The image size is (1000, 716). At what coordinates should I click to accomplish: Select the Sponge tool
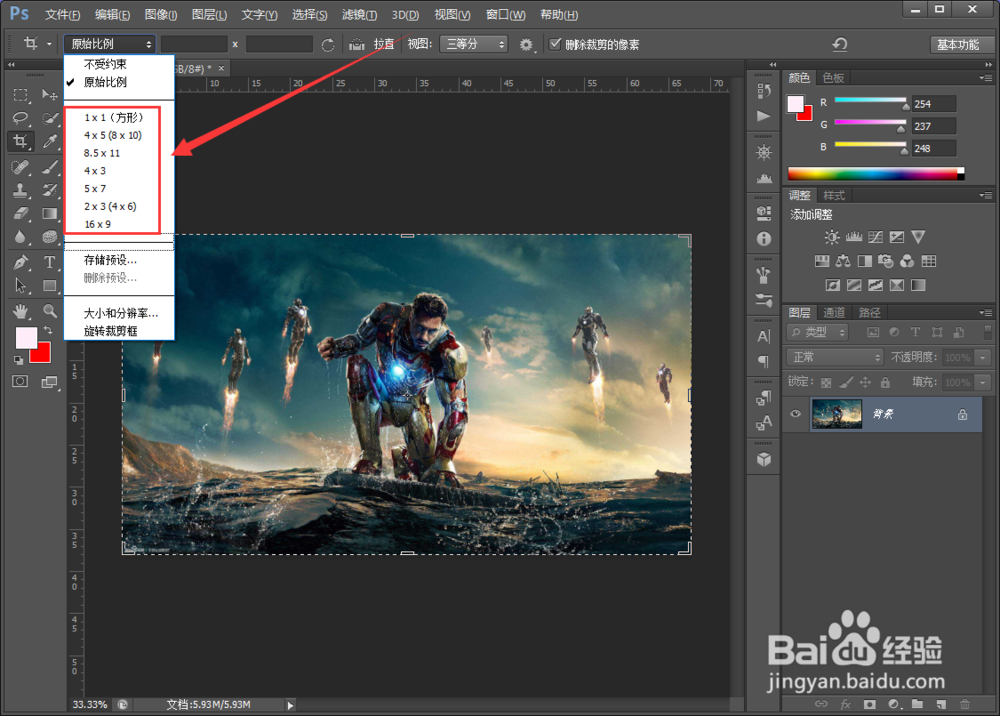coord(50,237)
